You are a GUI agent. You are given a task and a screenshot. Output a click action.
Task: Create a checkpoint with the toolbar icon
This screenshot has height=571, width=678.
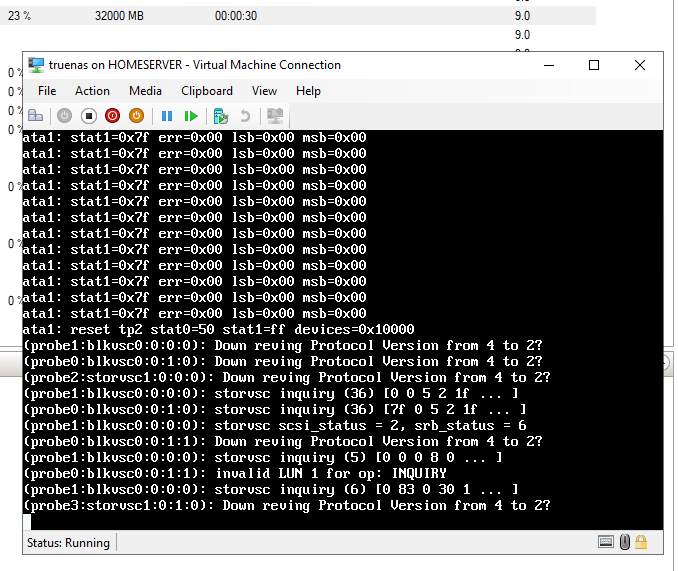pyautogui.click(x=221, y=116)
